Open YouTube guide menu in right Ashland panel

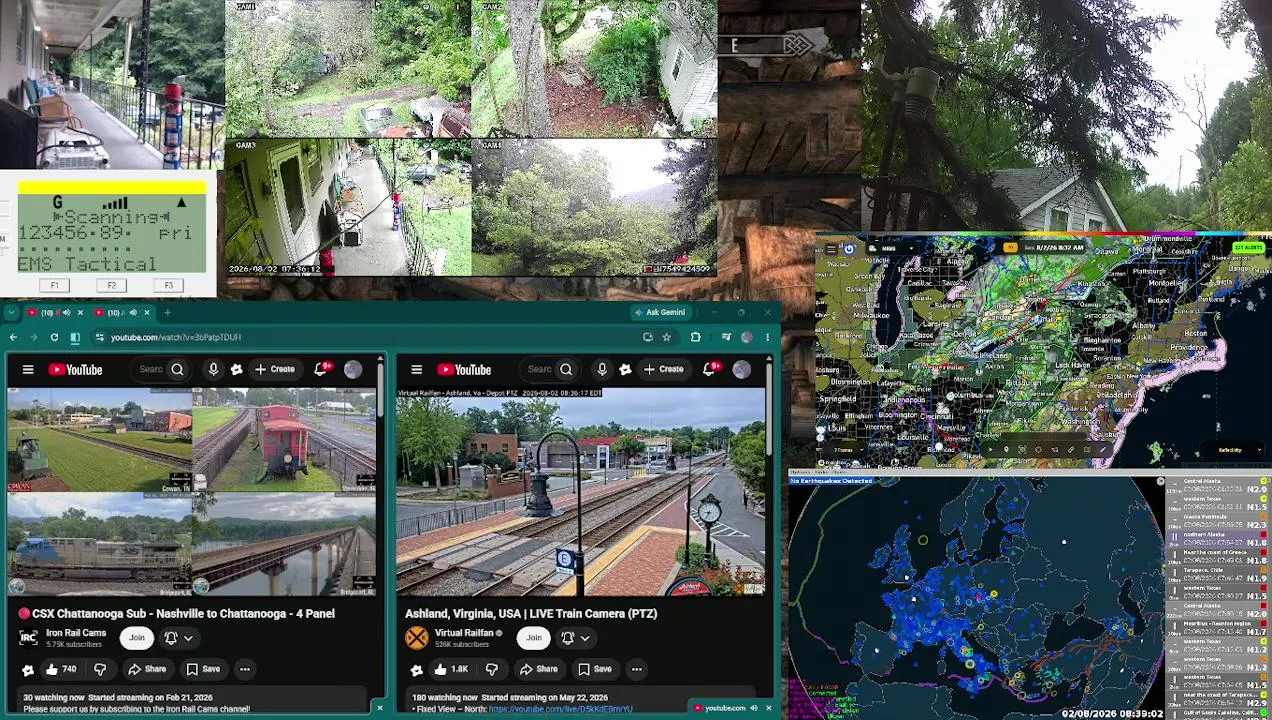click(x=416, y=370)
